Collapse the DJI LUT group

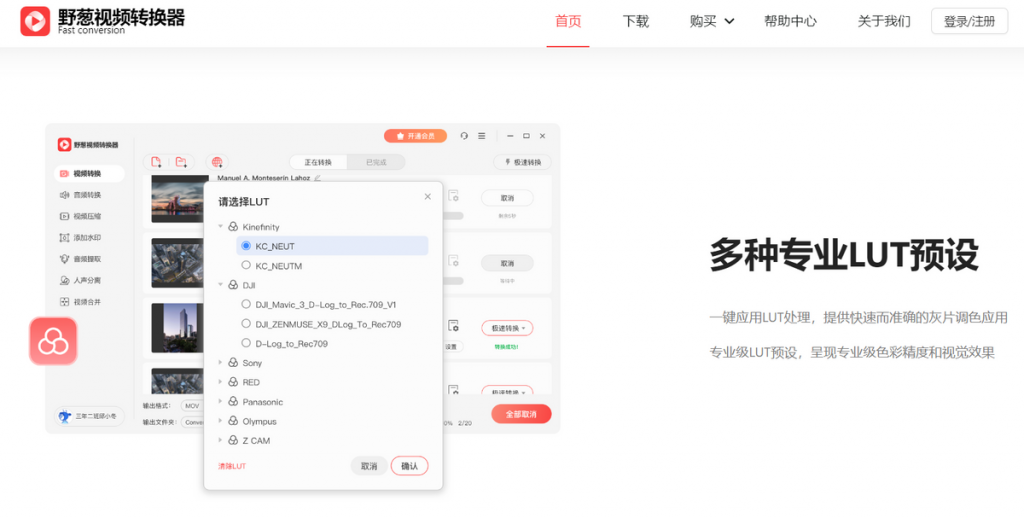221,285
